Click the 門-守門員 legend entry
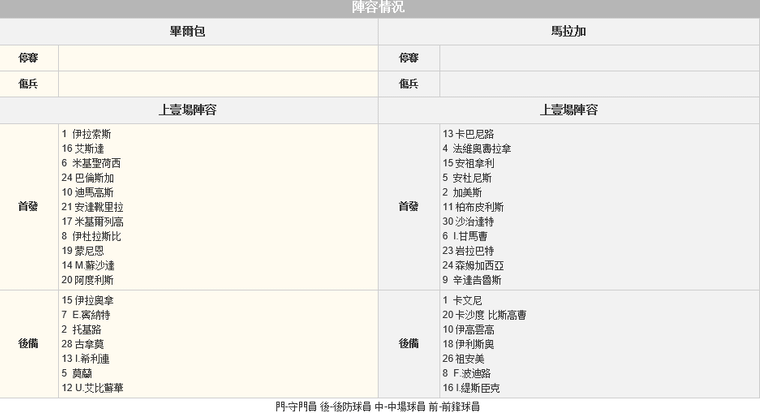Screen dimensions: 760x413 pyautogui.click(x=296, y=407)
